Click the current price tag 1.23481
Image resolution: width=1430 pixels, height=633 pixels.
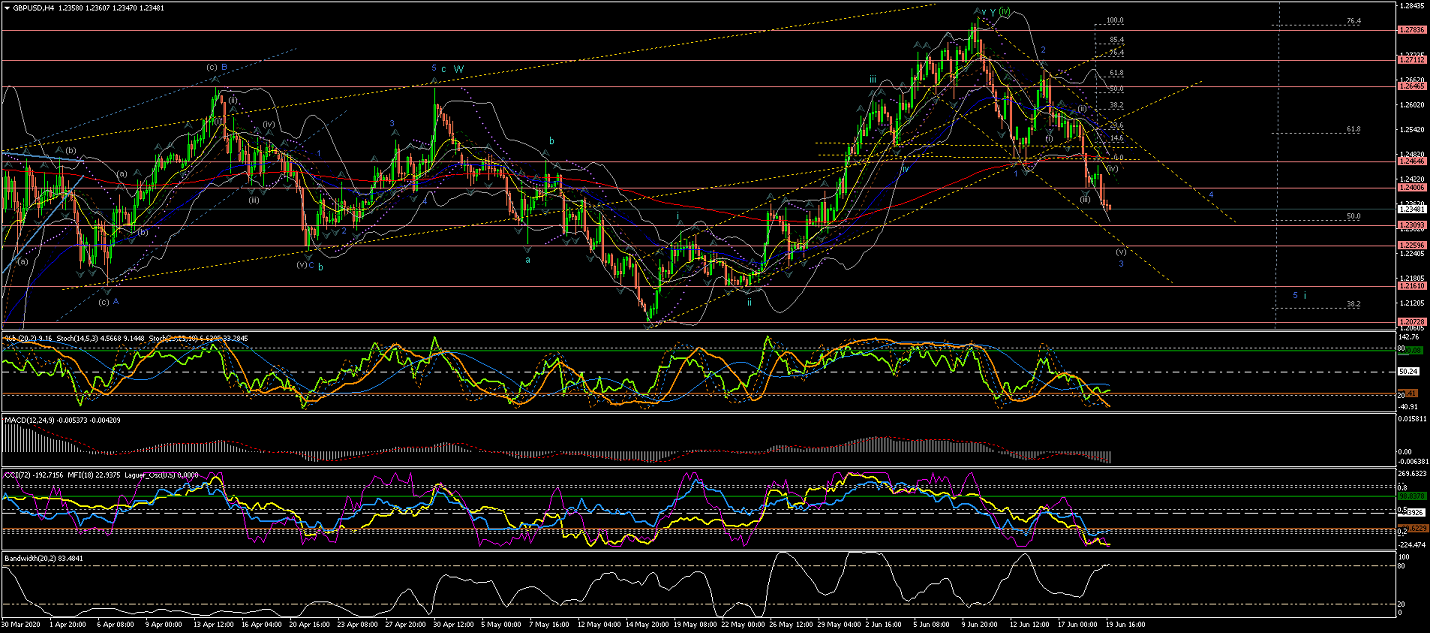(x=1411, y=209)
